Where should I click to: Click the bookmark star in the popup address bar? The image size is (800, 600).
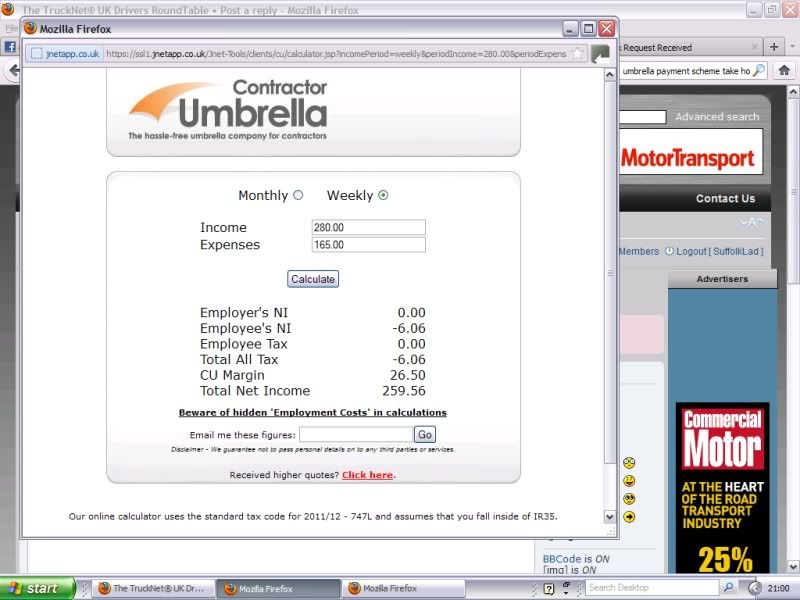coord(577,53)
